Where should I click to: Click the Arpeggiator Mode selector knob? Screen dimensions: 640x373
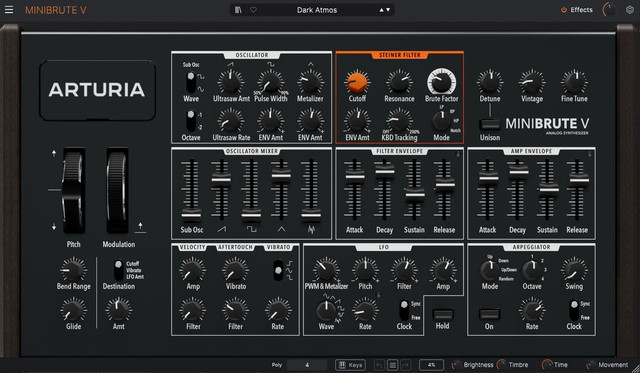(489, 270)
